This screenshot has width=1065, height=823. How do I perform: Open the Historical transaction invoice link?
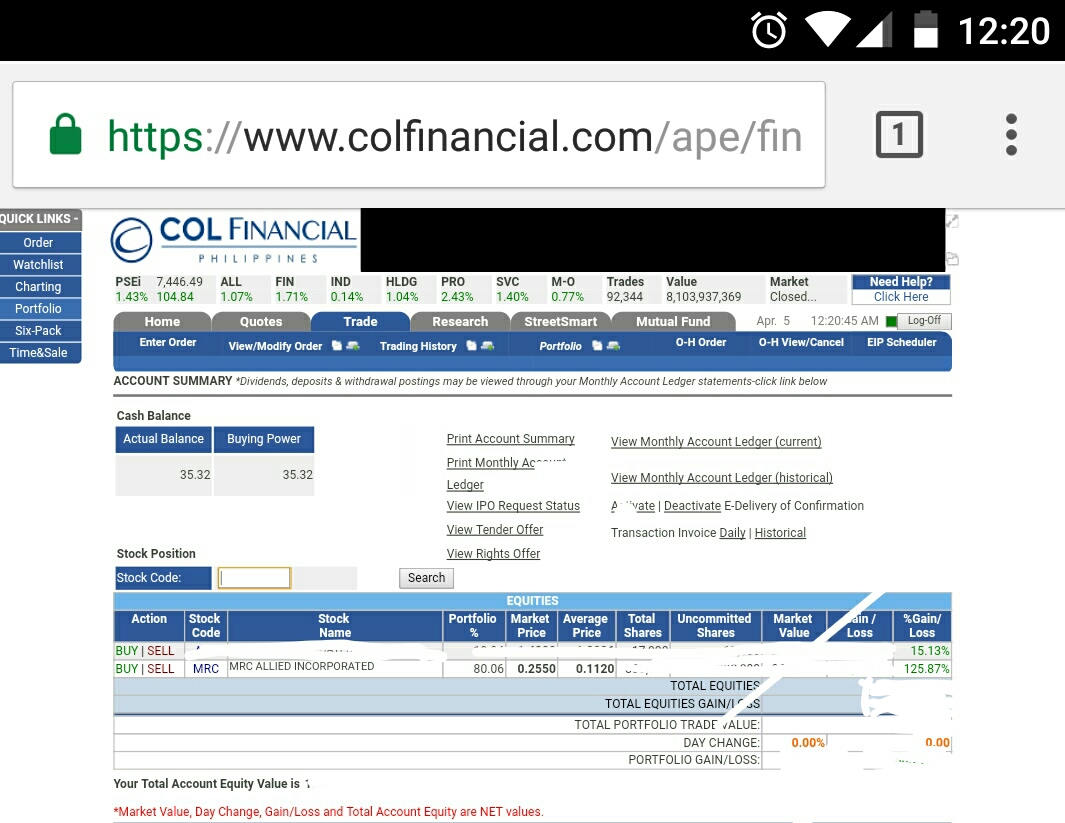click(780, 532)
